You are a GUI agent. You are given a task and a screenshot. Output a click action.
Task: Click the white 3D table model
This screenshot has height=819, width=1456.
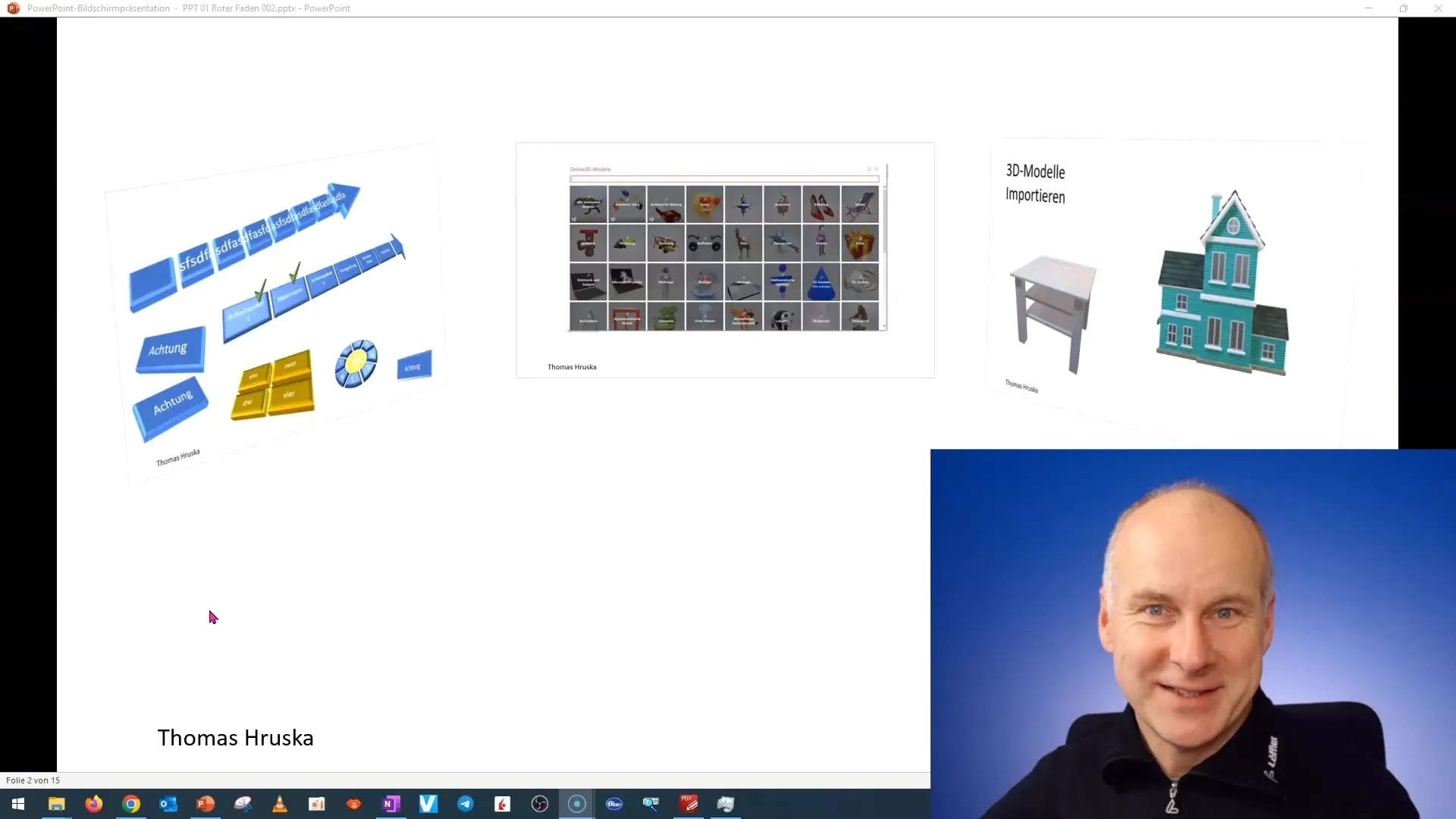[x=1053, y=313]
